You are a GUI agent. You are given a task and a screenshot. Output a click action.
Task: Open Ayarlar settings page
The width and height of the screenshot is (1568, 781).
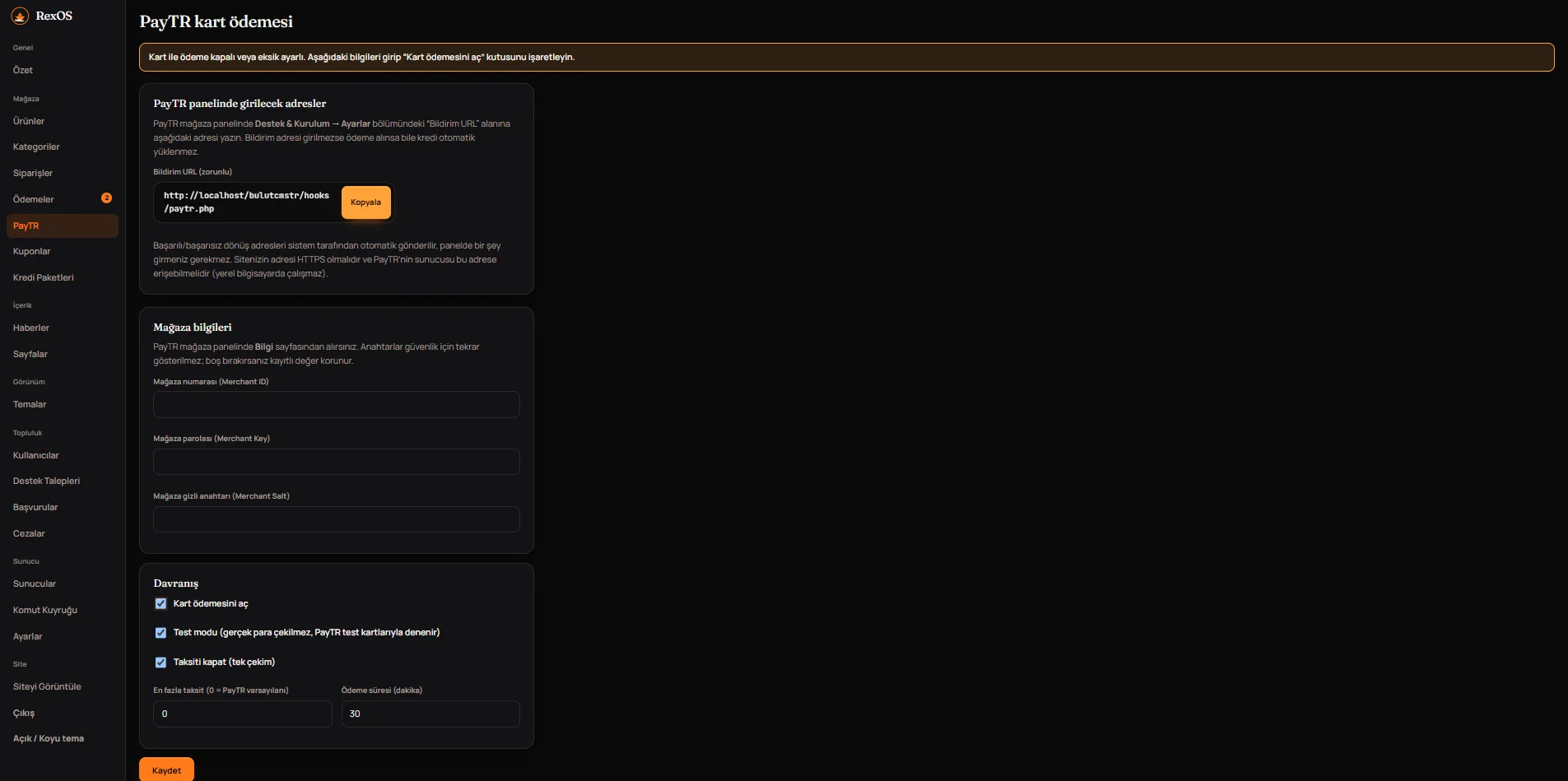63,636
